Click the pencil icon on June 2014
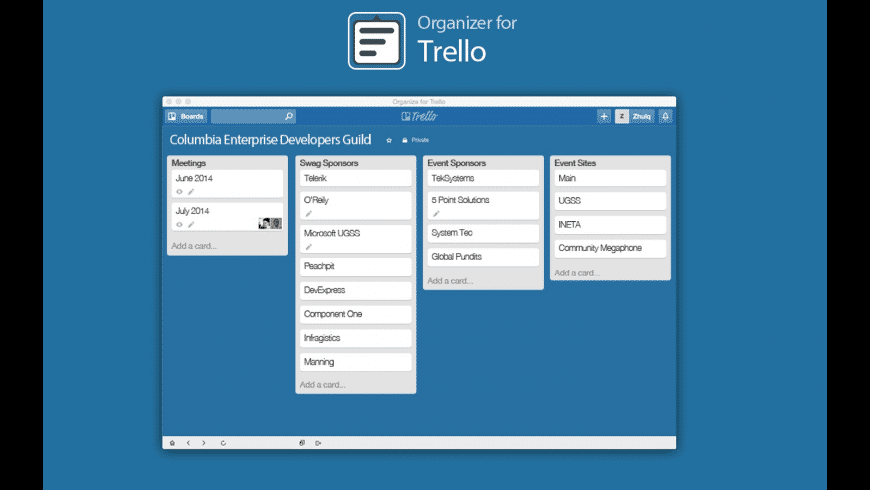Screen dimensions: 870x490 tap(191, 191)
